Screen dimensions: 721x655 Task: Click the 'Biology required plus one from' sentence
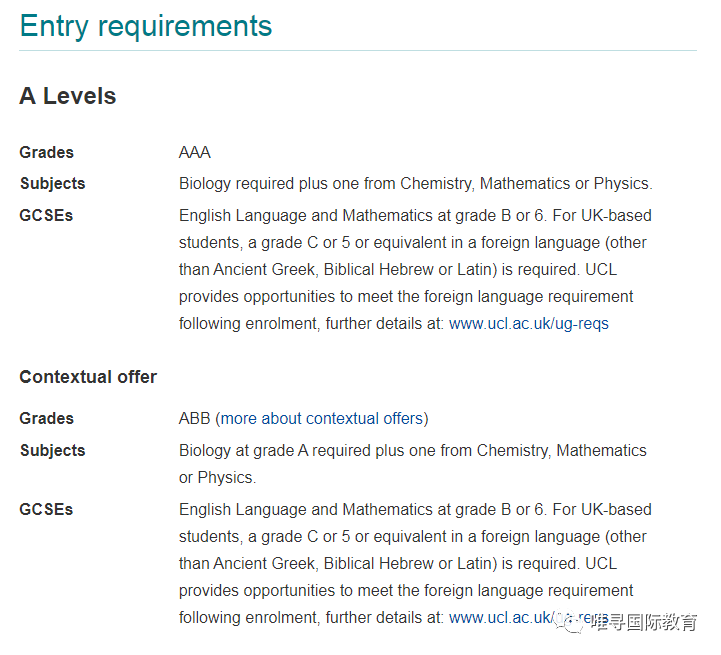pyautogui.click(x=416, y=184)
